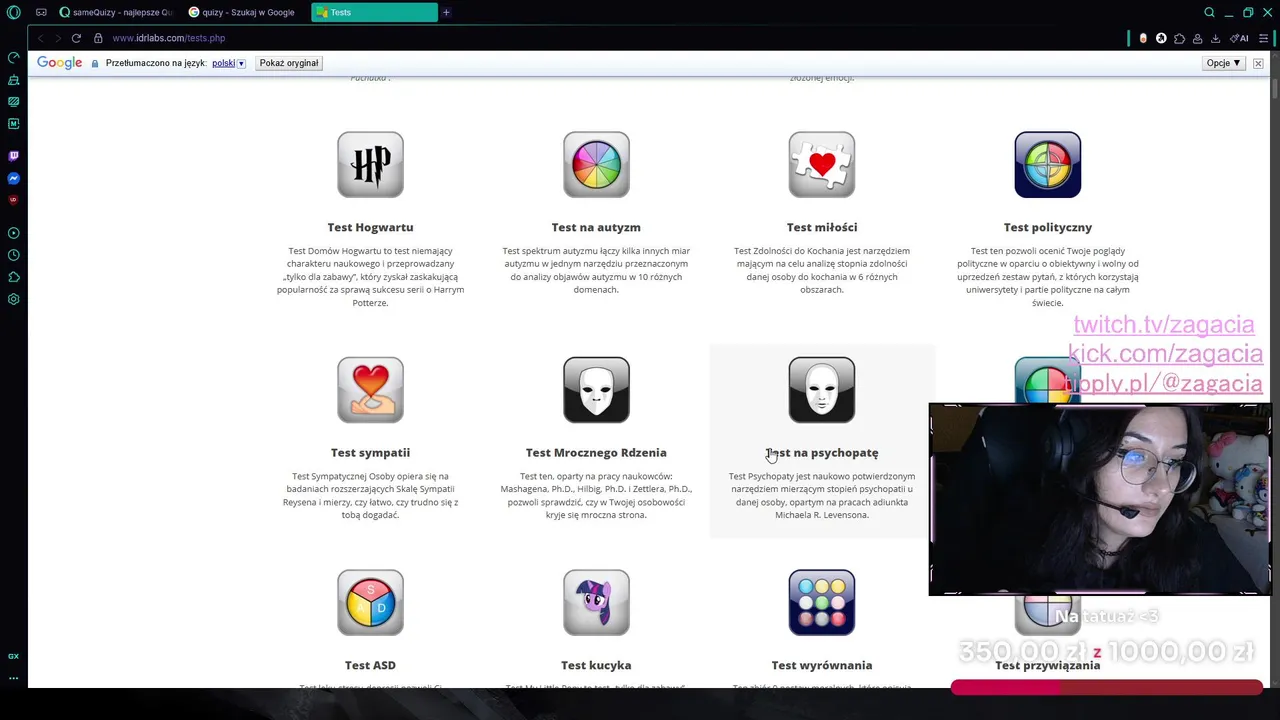Open the Test na autyzm color wheel icon
The image size is (1280, 720).
(x=596, y=164)
